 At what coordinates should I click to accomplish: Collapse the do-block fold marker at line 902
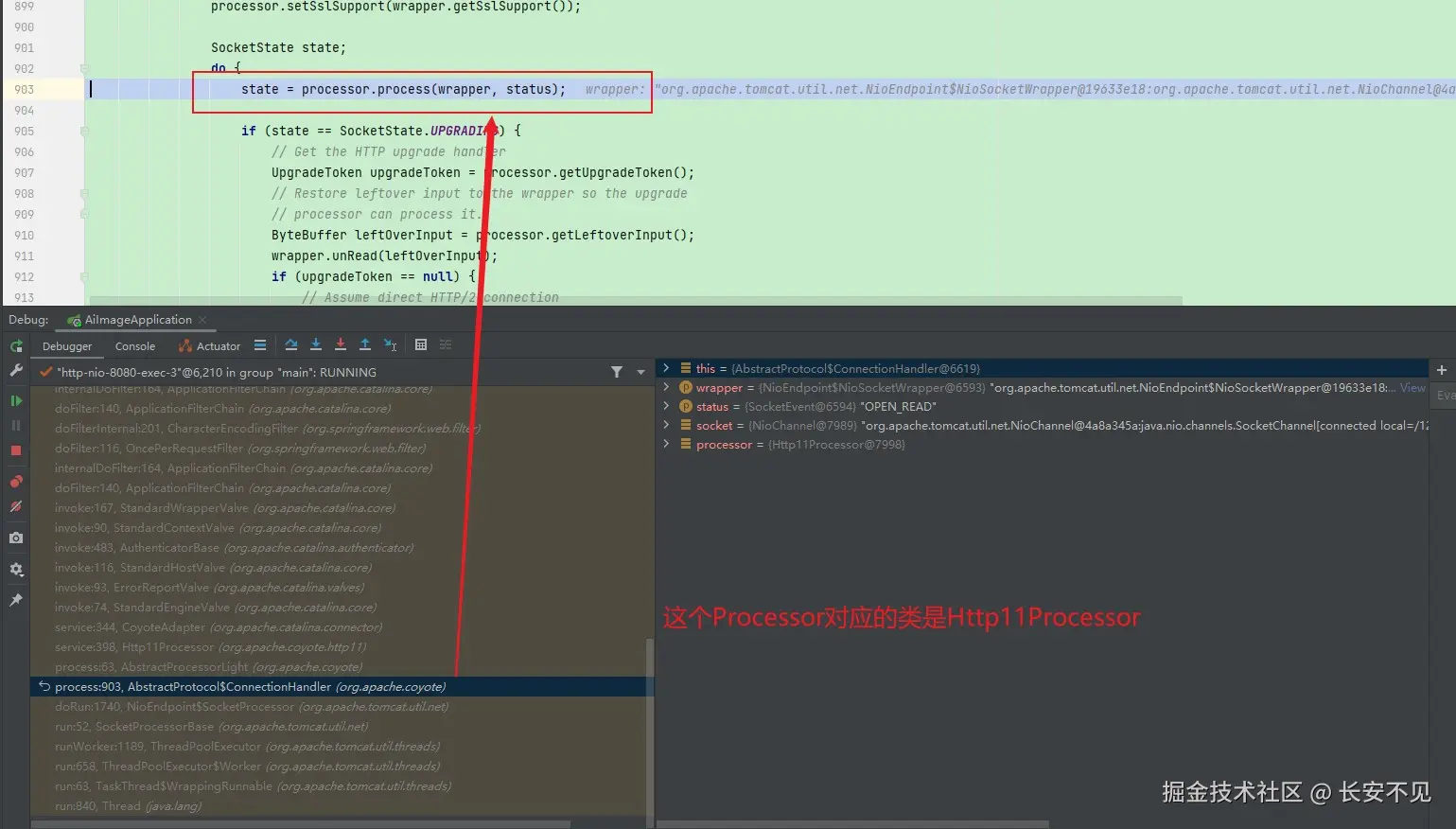(x=84, y=68)
